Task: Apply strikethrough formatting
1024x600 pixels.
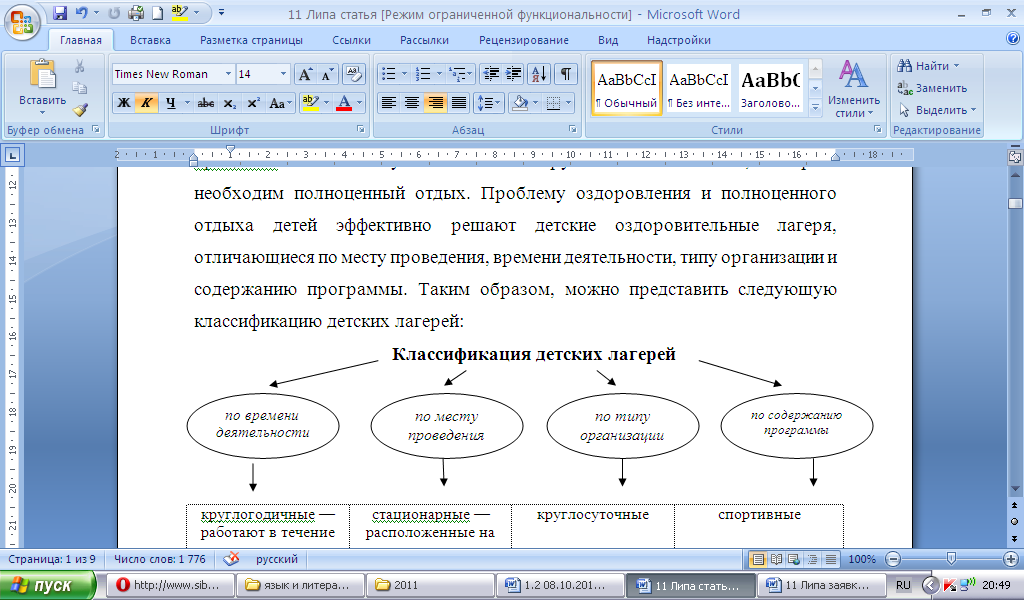Action: [x=206, y=103]
